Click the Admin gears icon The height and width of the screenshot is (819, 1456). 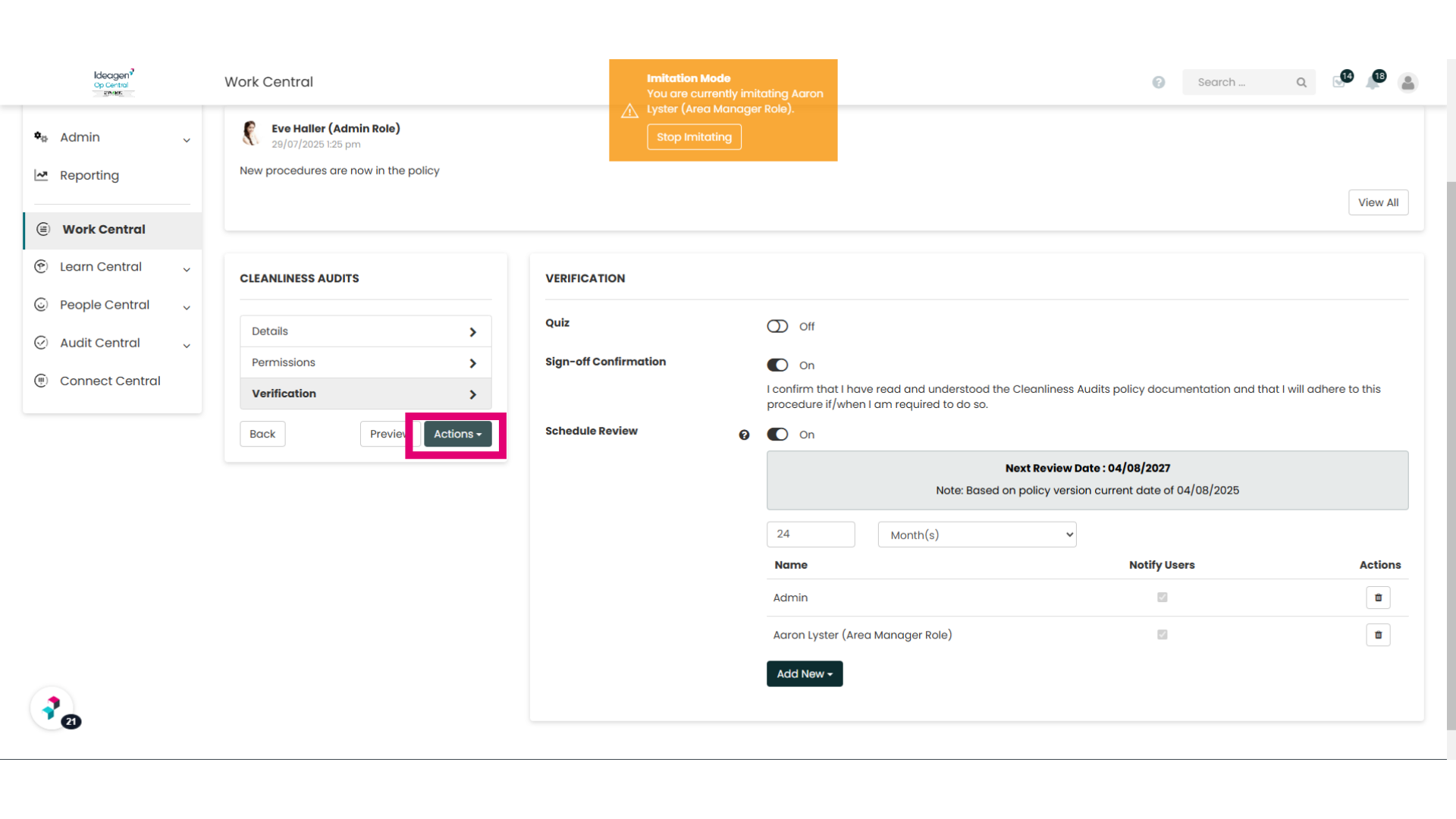41,137
